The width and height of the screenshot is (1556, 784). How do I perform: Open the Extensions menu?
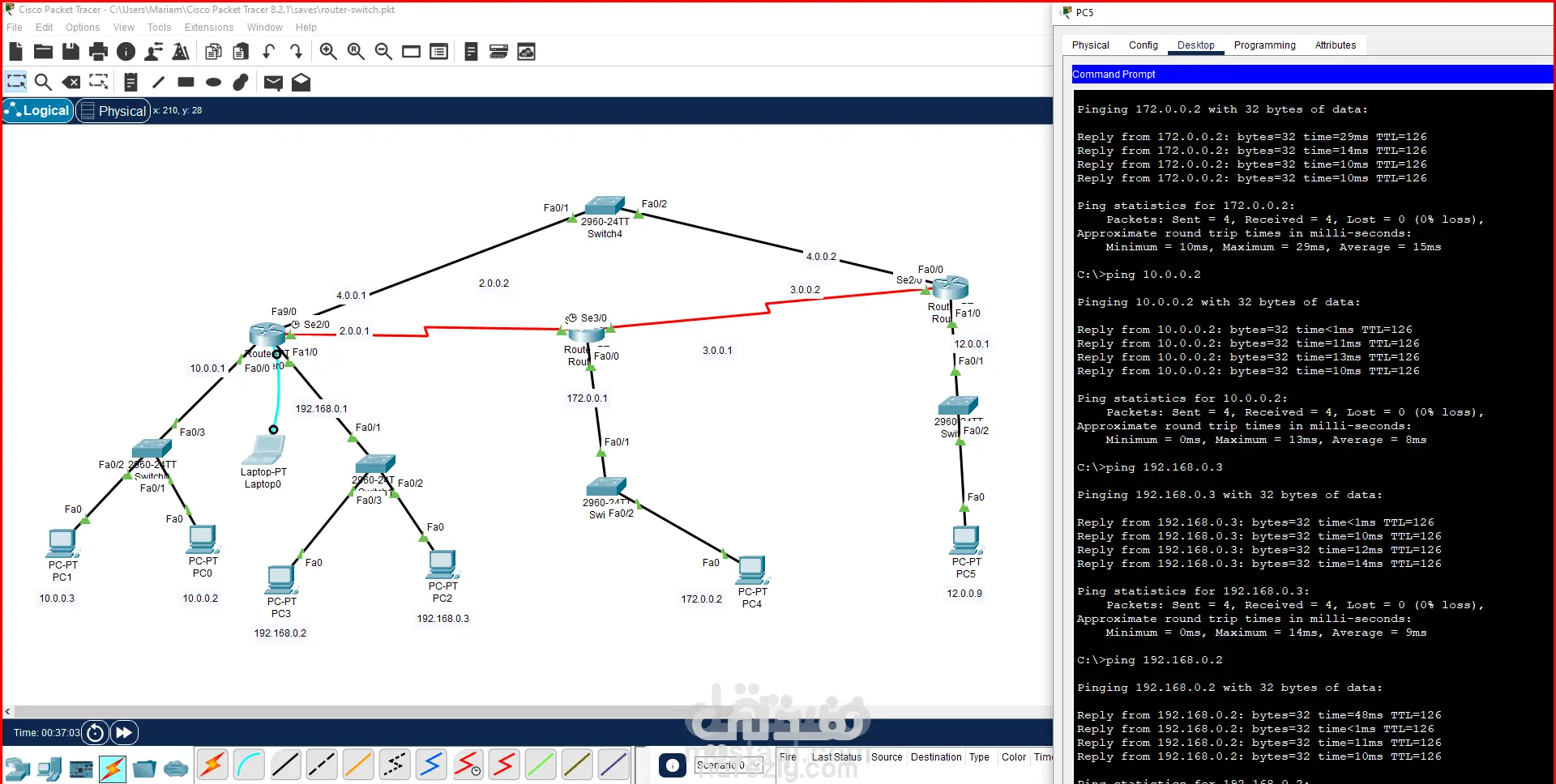[x=208, y=28]
